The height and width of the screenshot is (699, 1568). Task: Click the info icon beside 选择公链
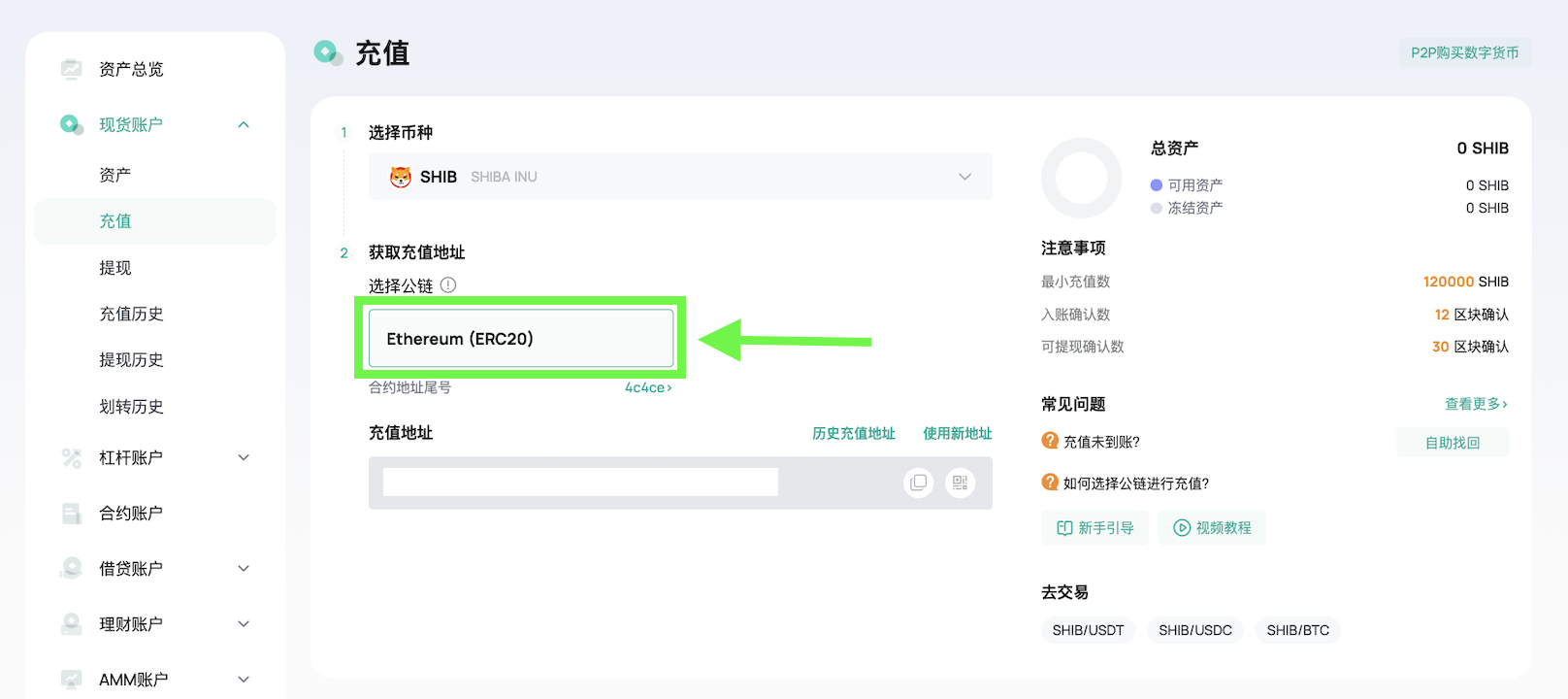tap(448, 285)
